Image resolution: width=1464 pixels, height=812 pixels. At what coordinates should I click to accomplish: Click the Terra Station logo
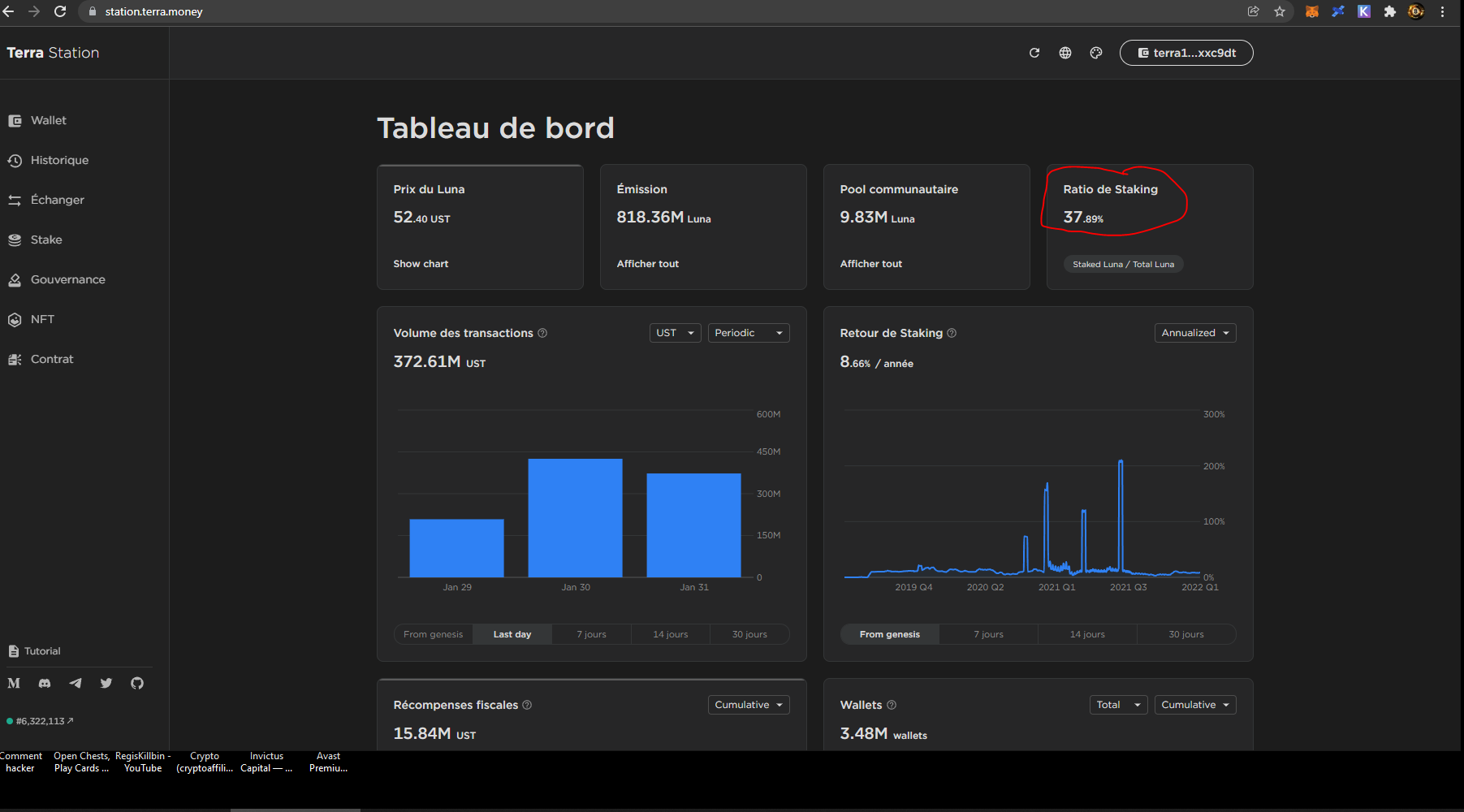click(x=53, y=53)
